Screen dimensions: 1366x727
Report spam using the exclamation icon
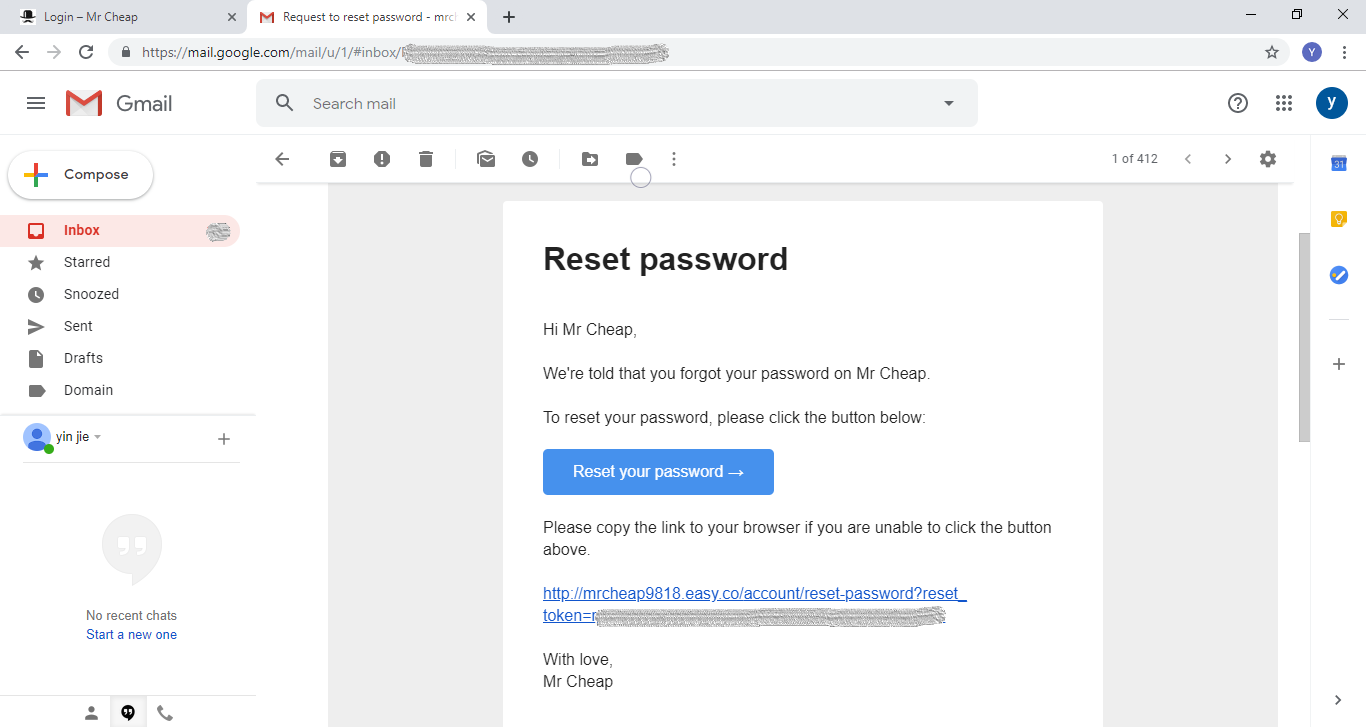[x=382, y=159]
